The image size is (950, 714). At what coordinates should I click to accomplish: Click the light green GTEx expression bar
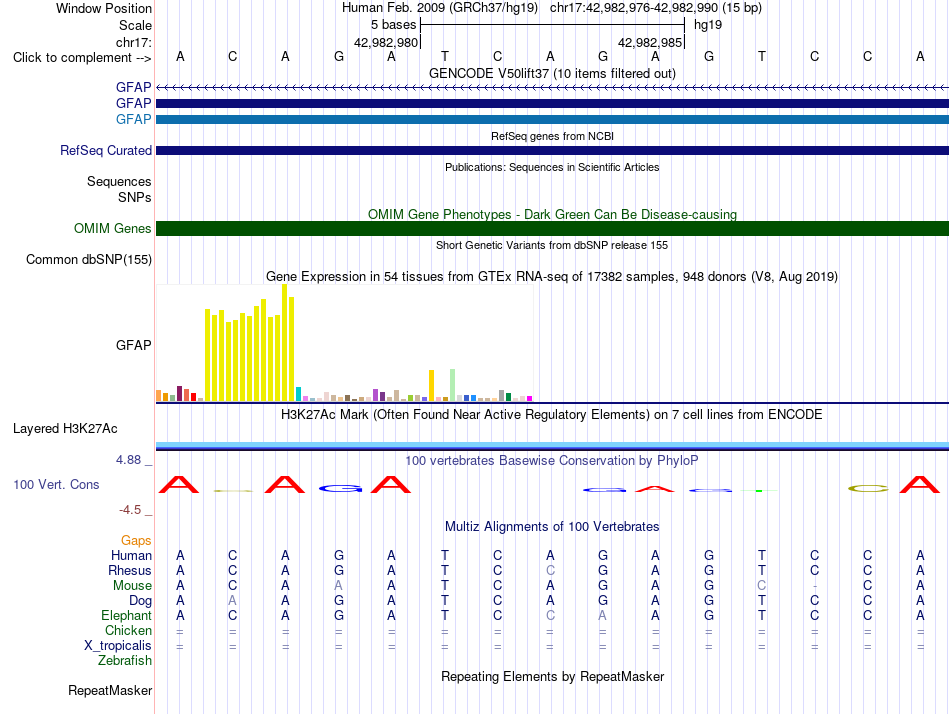coord(453,385)
